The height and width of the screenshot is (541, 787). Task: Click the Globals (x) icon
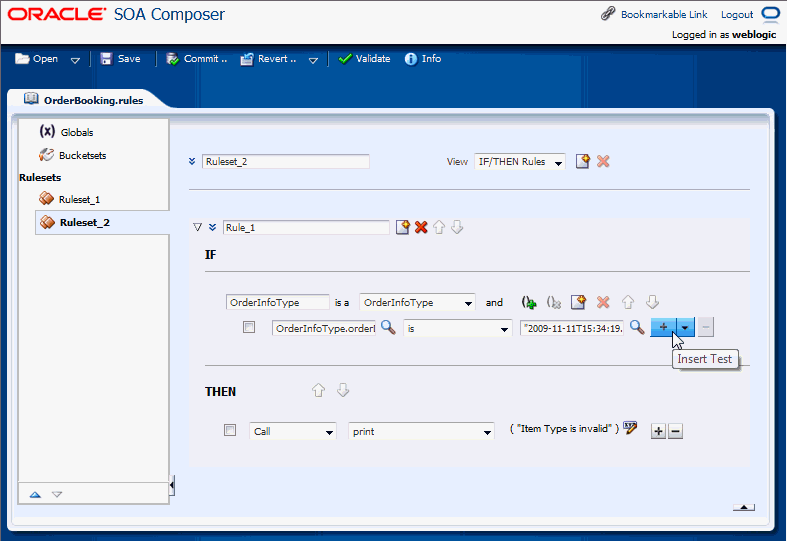(x=47, y=131)
